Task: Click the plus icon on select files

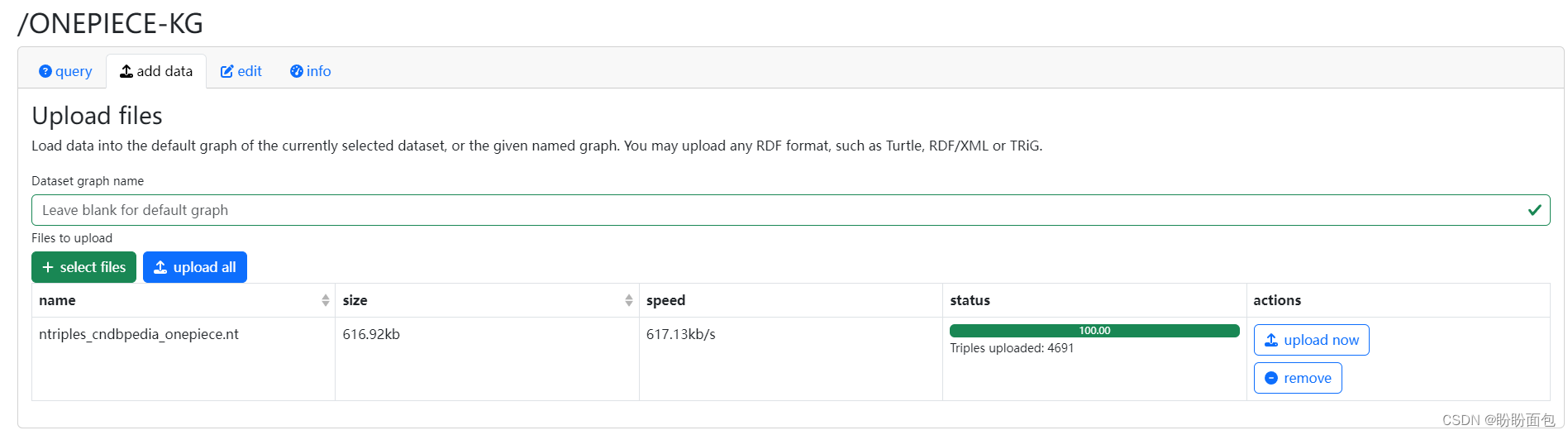Action: point(48,268)
